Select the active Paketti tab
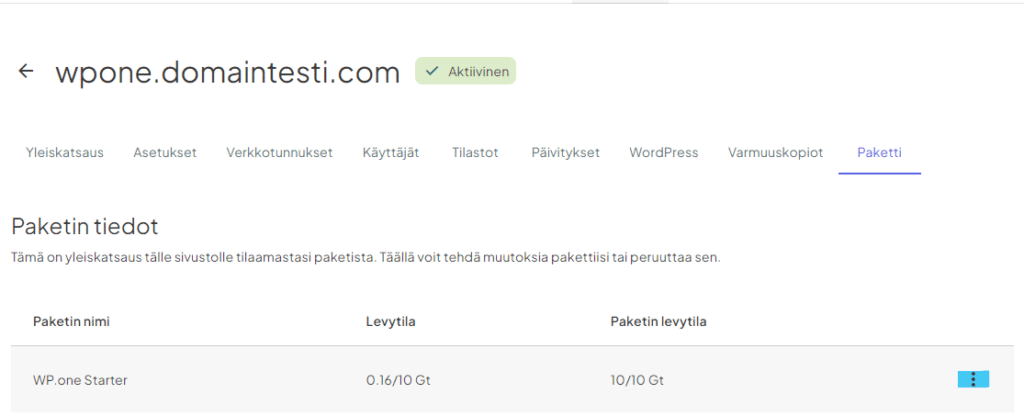1024x416 pixels. 879,153
